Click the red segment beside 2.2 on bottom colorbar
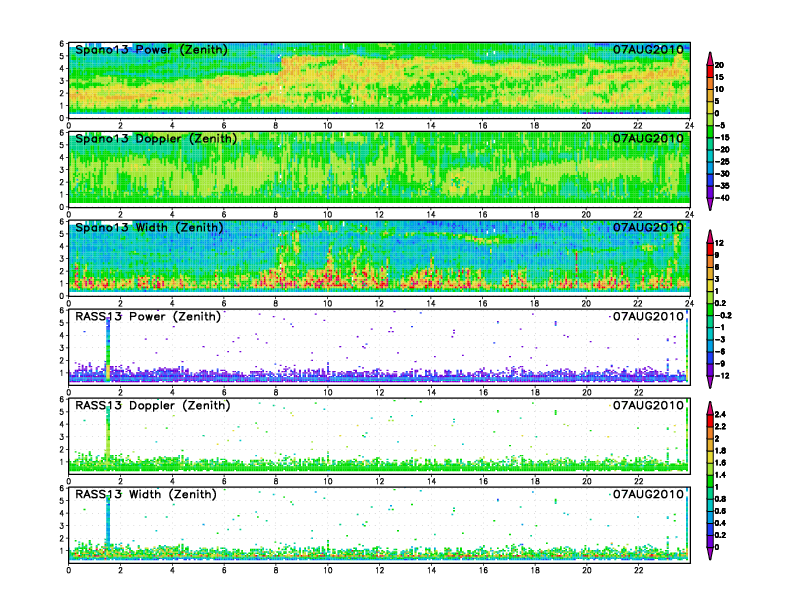 point(710,420)
